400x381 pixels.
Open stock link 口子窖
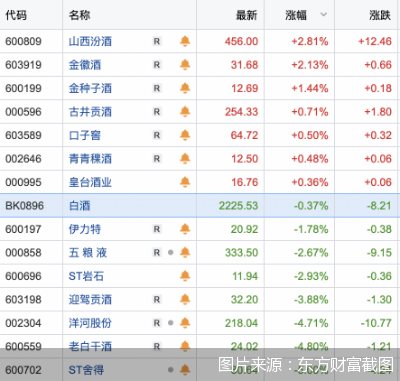click(x=85, y=135)
